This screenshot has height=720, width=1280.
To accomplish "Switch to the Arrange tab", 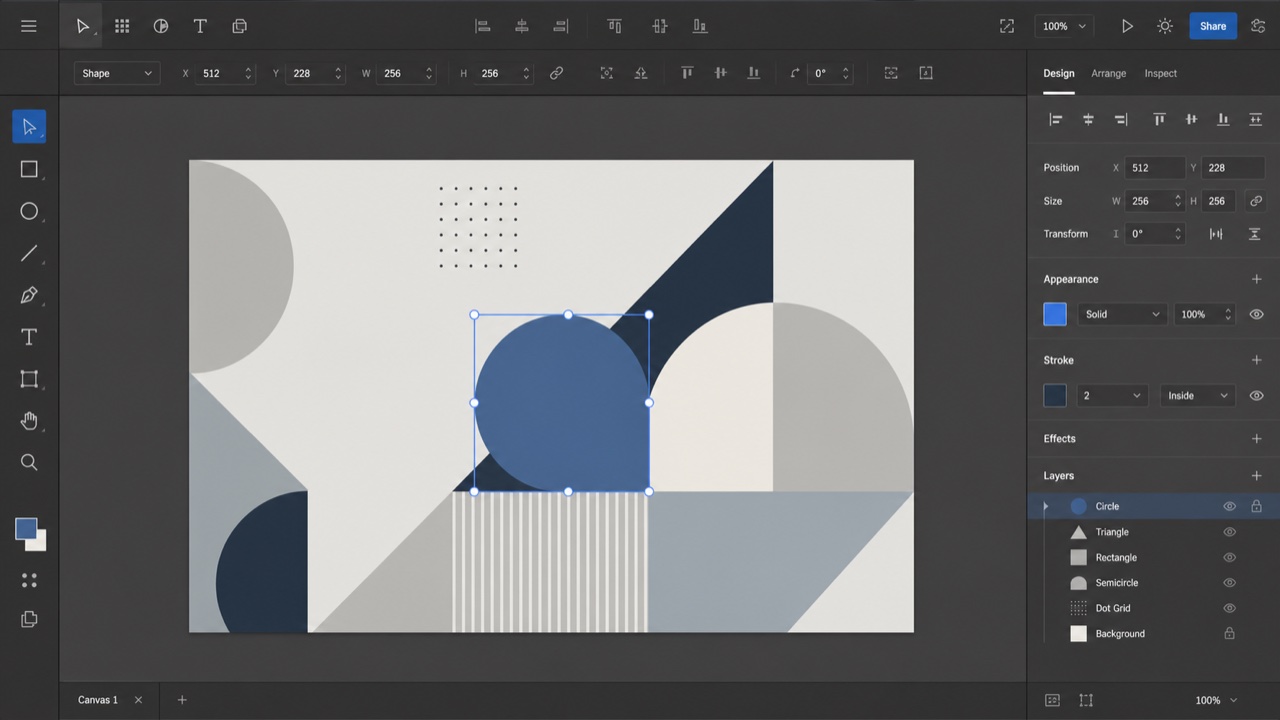I will (x=1108, y=73).
